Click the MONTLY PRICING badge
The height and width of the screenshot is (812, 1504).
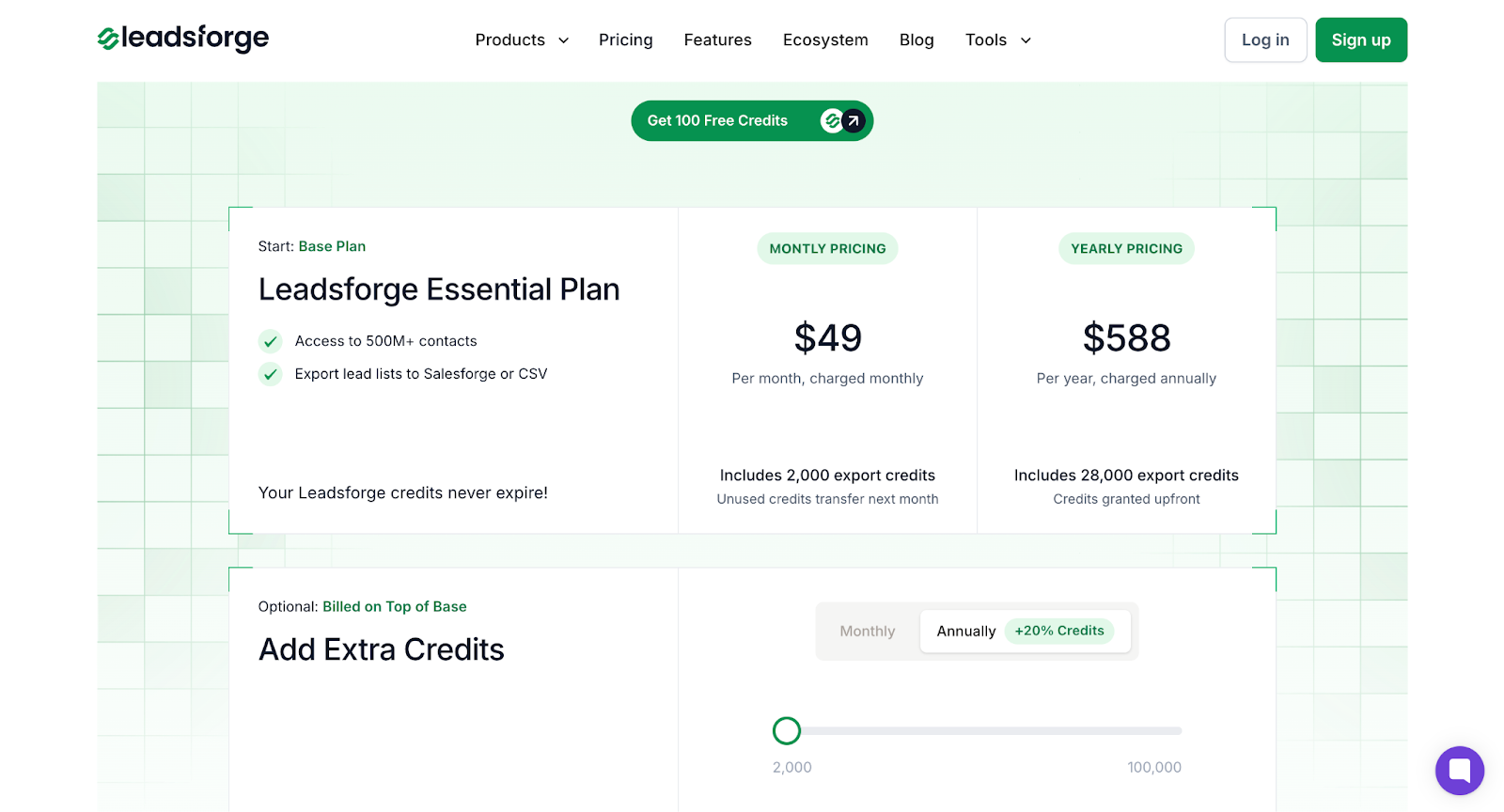827,249
